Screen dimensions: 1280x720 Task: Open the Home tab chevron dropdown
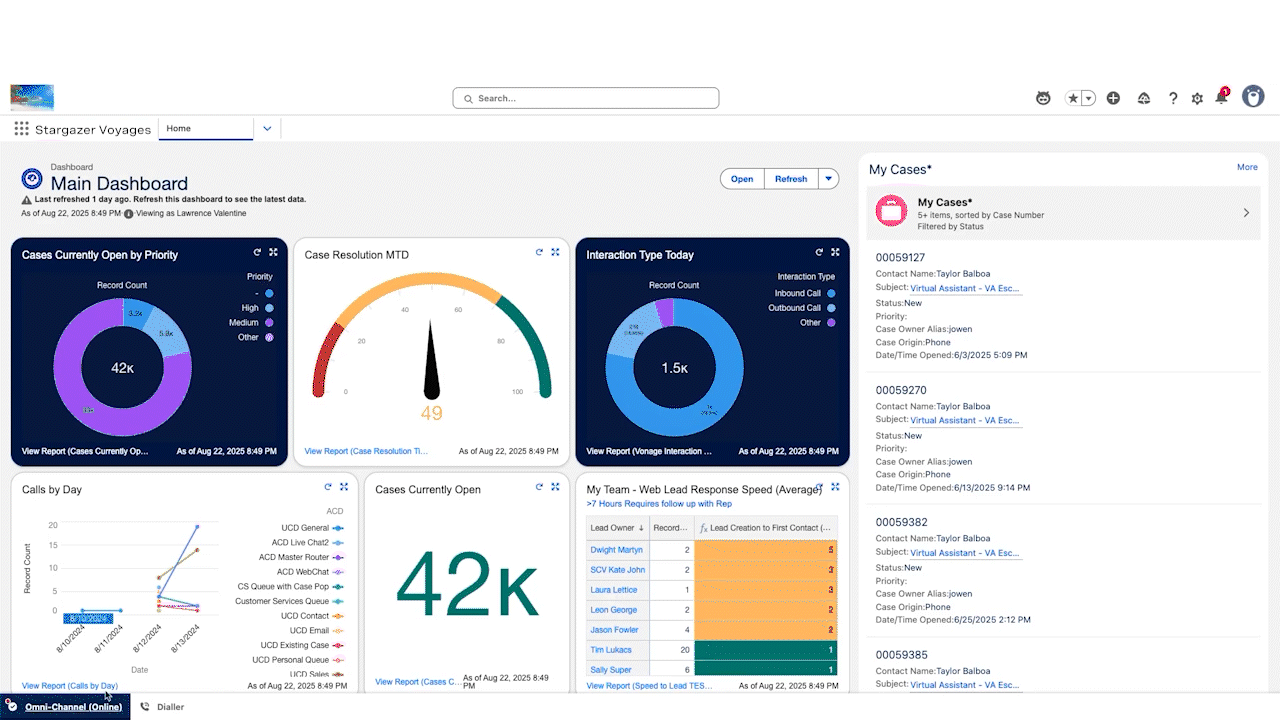click(266, 129)
